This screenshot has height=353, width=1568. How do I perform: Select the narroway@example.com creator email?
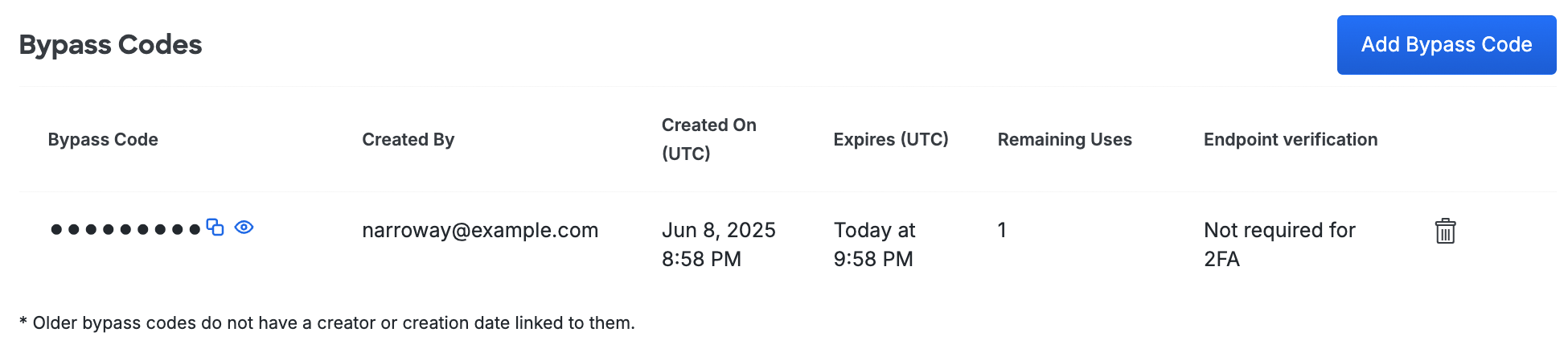(x=480, y=231)
